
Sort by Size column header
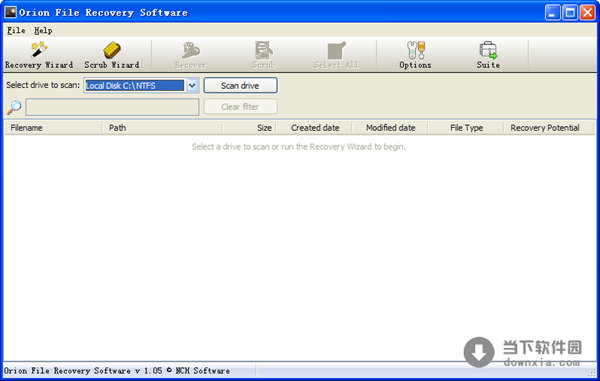pos(249,128)
